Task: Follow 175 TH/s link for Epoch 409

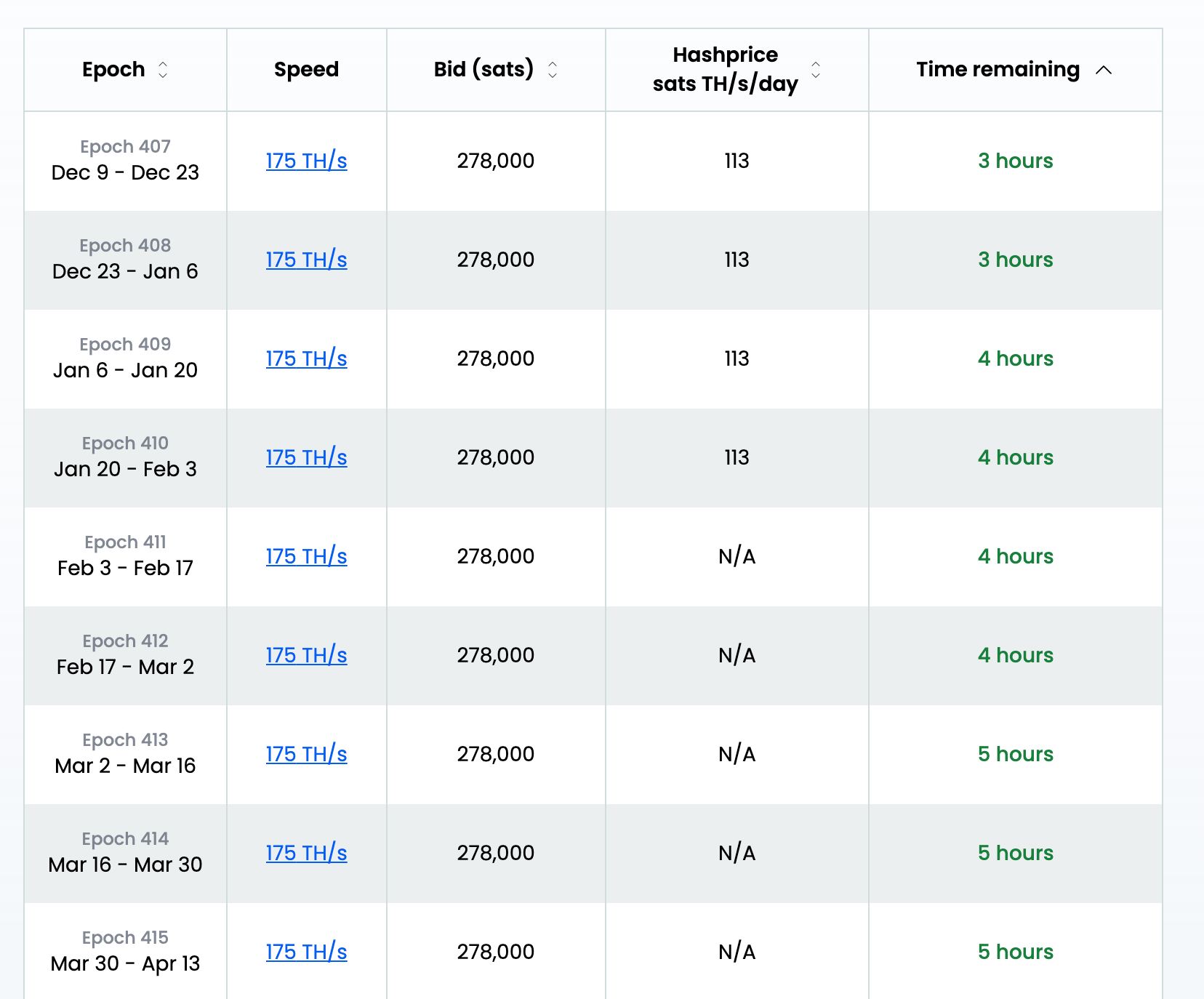Action: [x=306, y=358]
